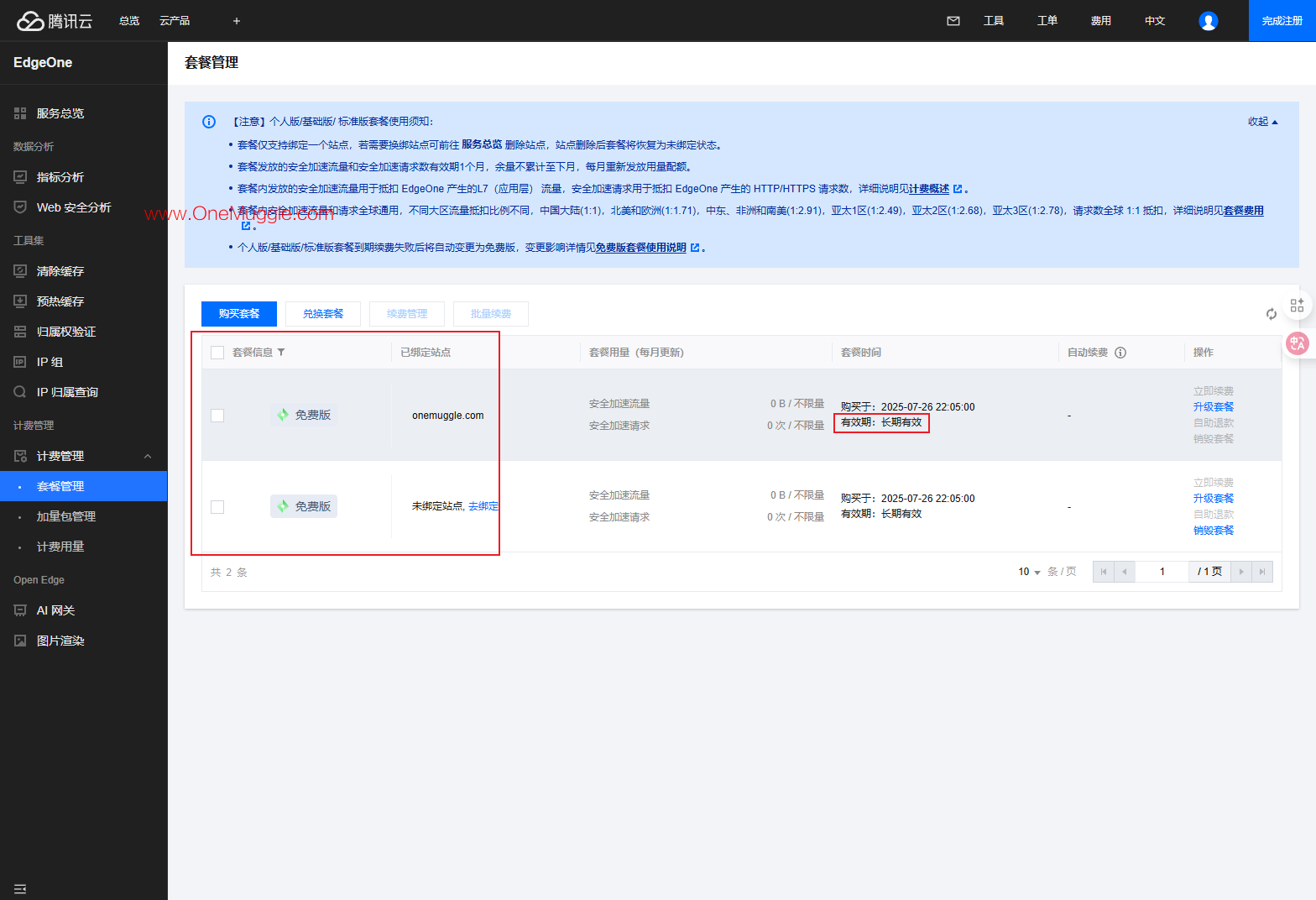Click the Tencent Cloud logo
The image size is (1316, 900).
point(55,21)
